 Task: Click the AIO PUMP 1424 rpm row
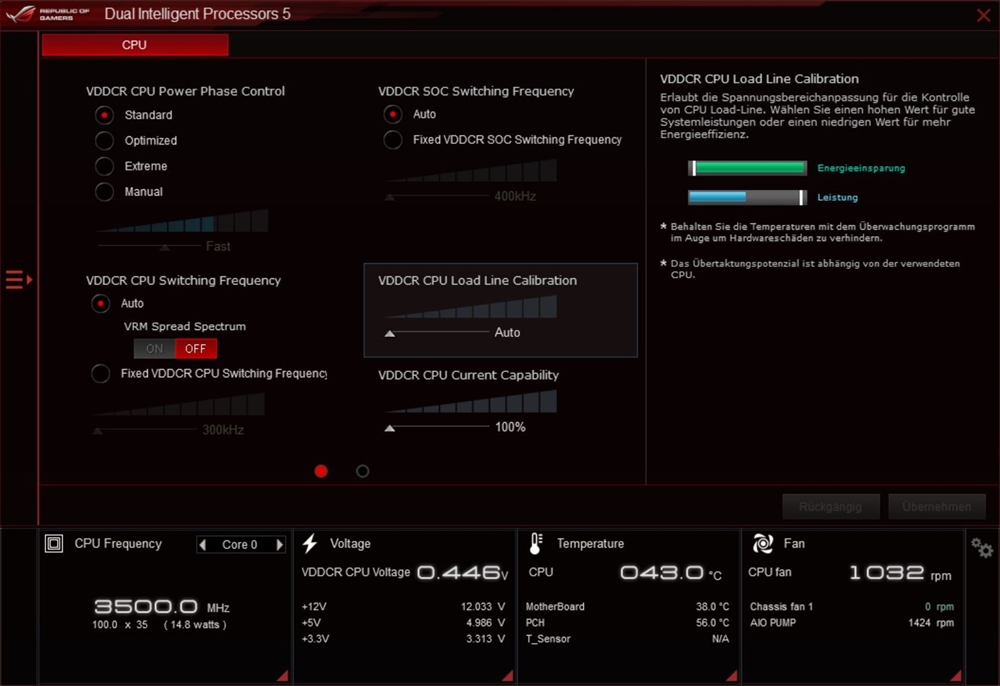[851, 623]
